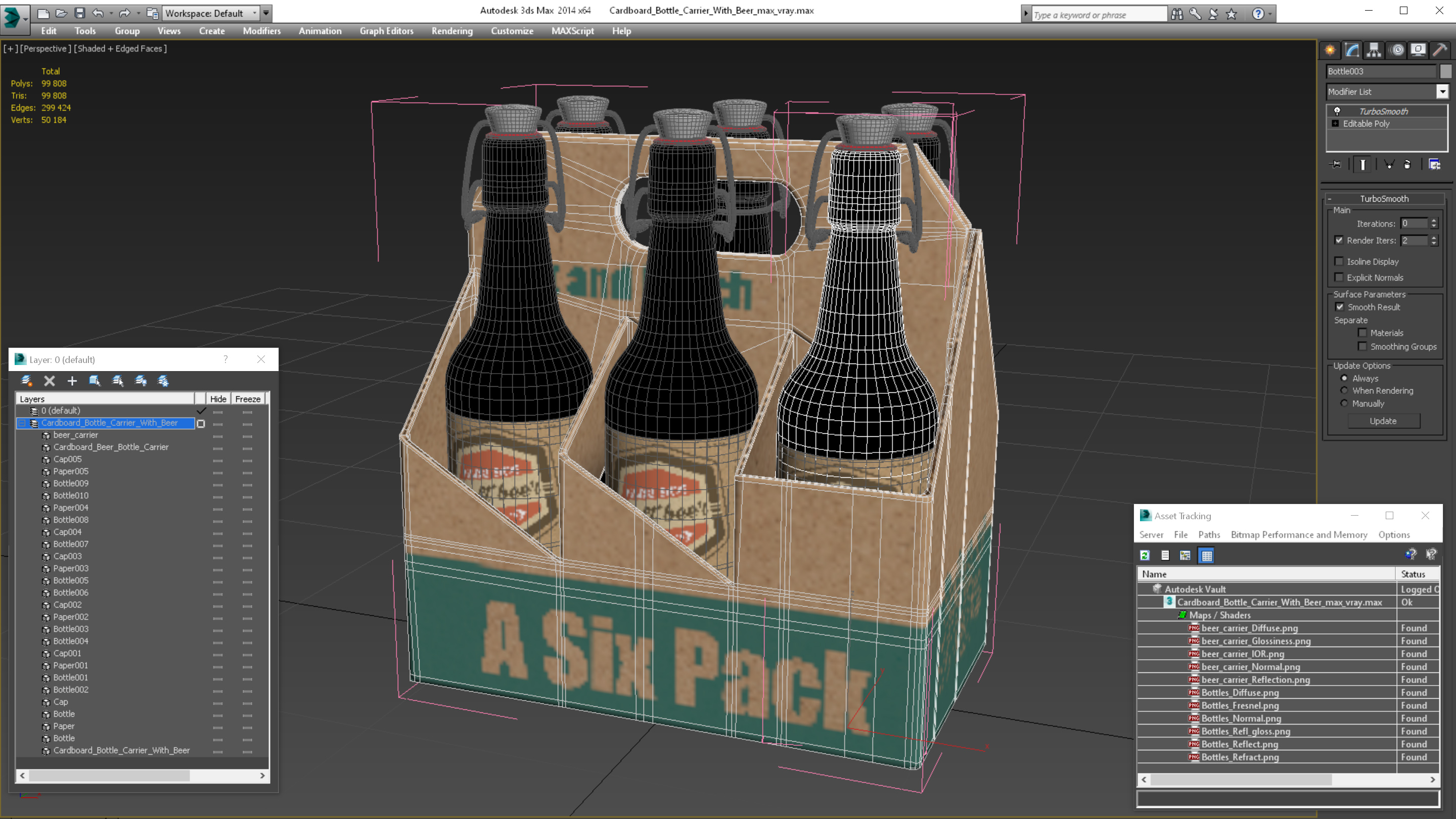
Task: Open the Hierarchy command panel tab
Action: pyautogui.click(x=1374, y=51)
